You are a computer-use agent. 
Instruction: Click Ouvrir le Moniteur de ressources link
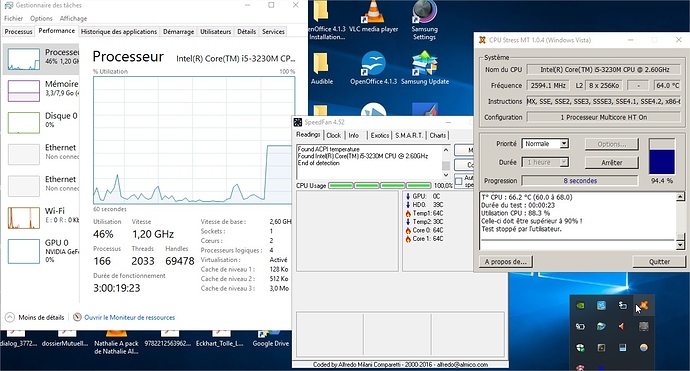point(129,317)
